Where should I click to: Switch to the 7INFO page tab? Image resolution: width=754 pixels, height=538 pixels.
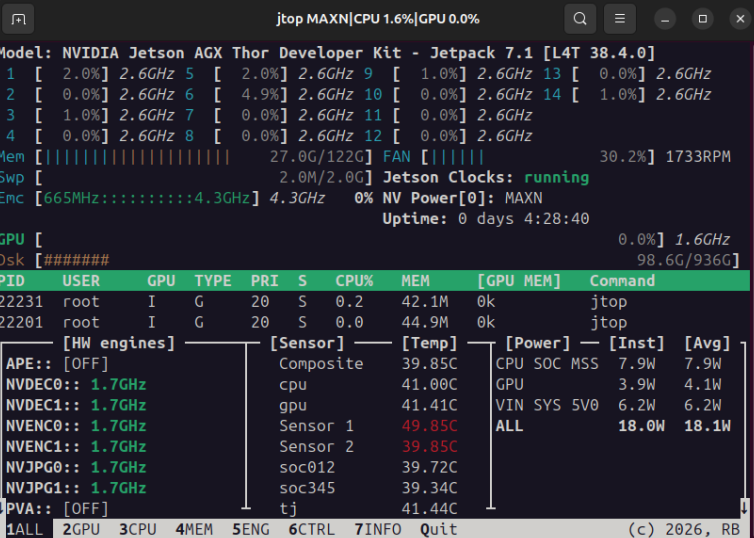(x=377, y=529)
